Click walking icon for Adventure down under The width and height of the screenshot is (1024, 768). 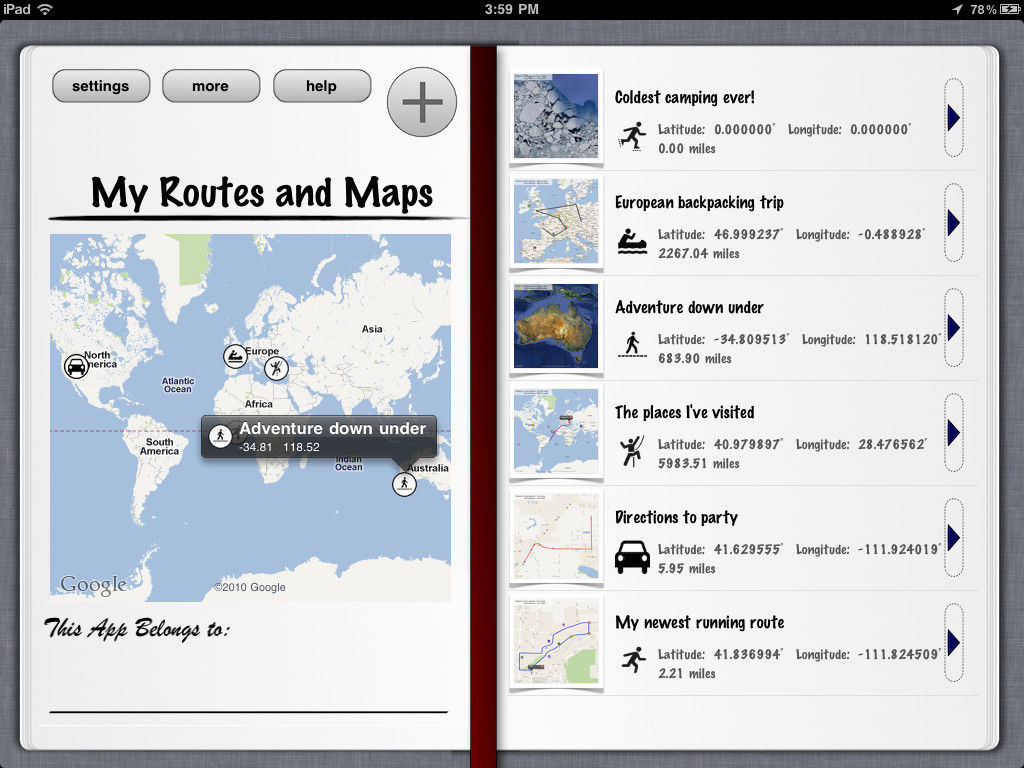click(632, 345)
